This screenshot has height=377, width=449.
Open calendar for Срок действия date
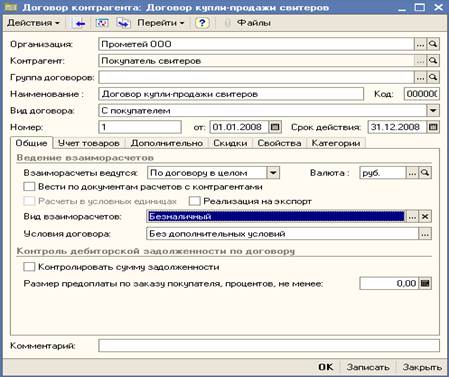433,127
